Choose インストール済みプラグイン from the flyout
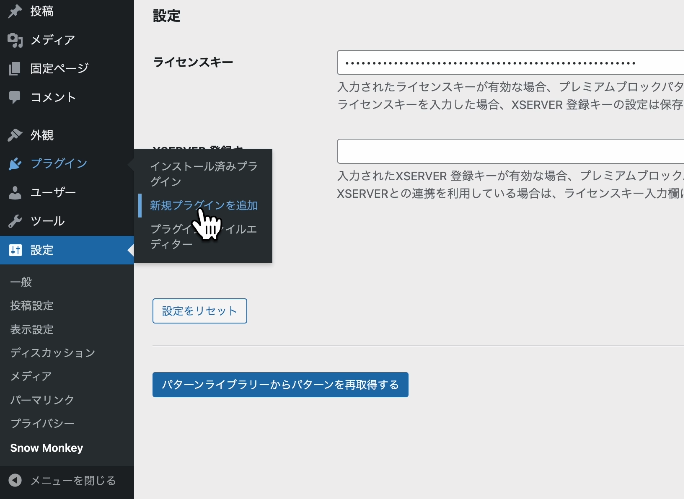 (x=203, y=174)
